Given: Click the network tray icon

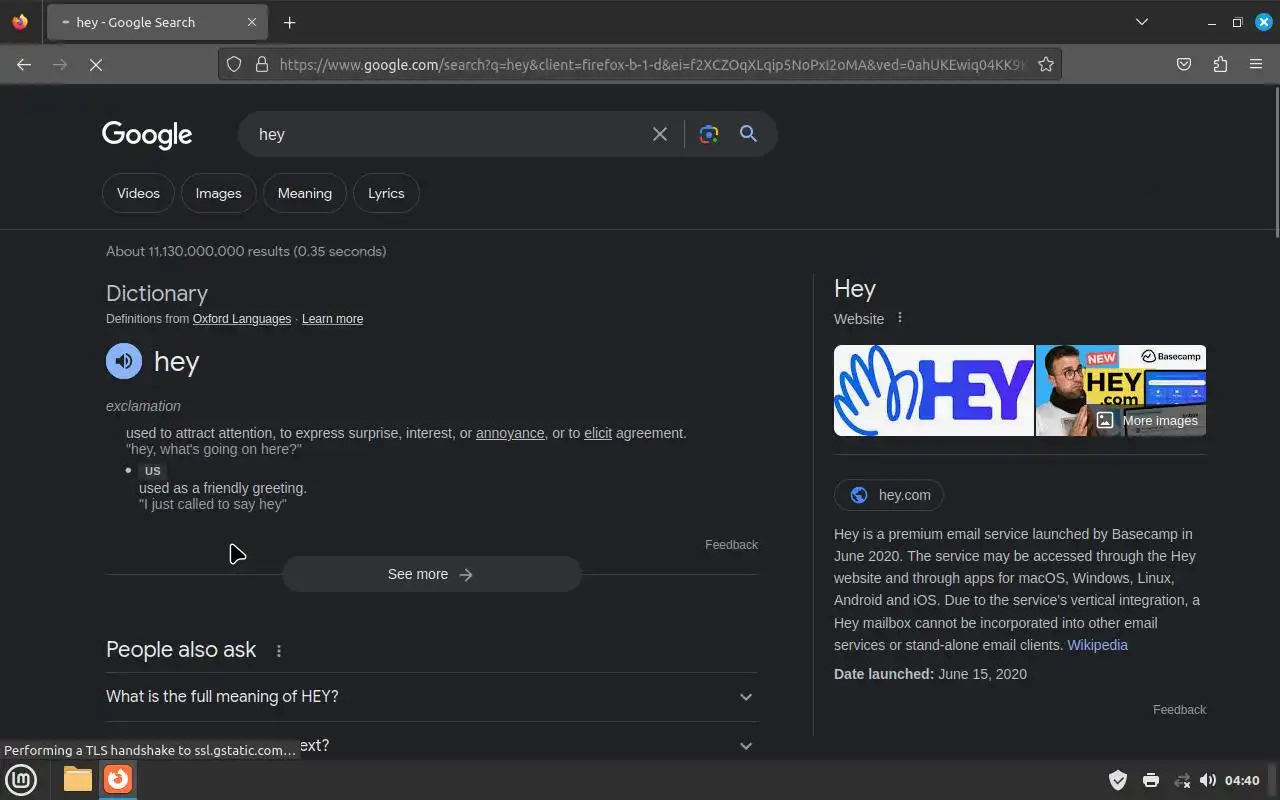Looking at the screenshot, I should (x=1181, y=780).
